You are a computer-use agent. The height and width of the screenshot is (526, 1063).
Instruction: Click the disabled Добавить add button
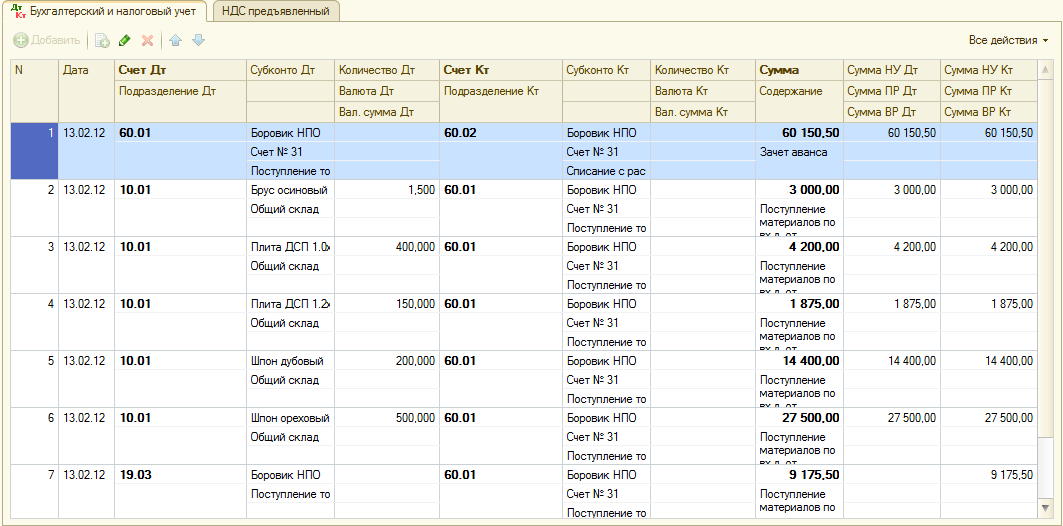coord(47,41)
